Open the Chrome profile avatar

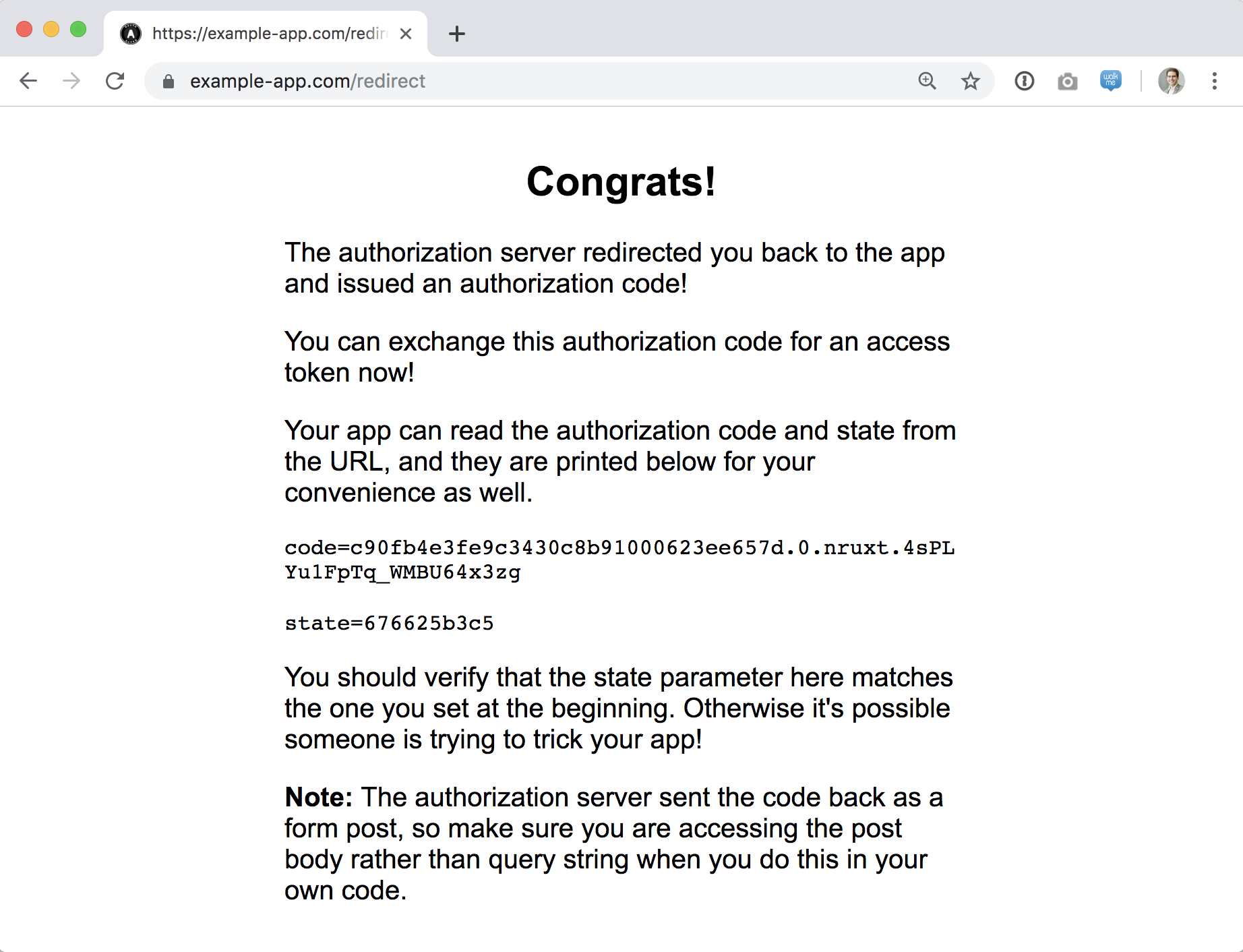[1172, 82]
